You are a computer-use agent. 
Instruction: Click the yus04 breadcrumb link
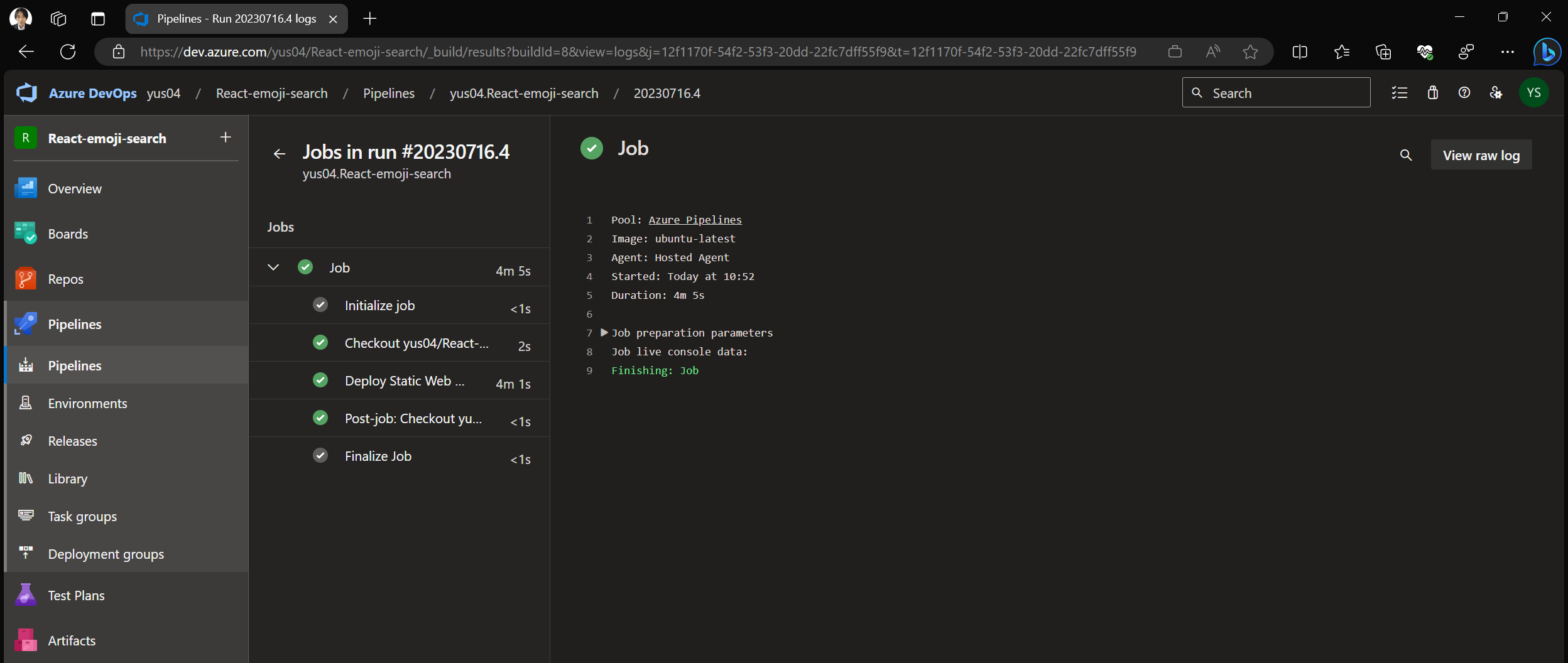pyautogui.click(x=163, y=93)
